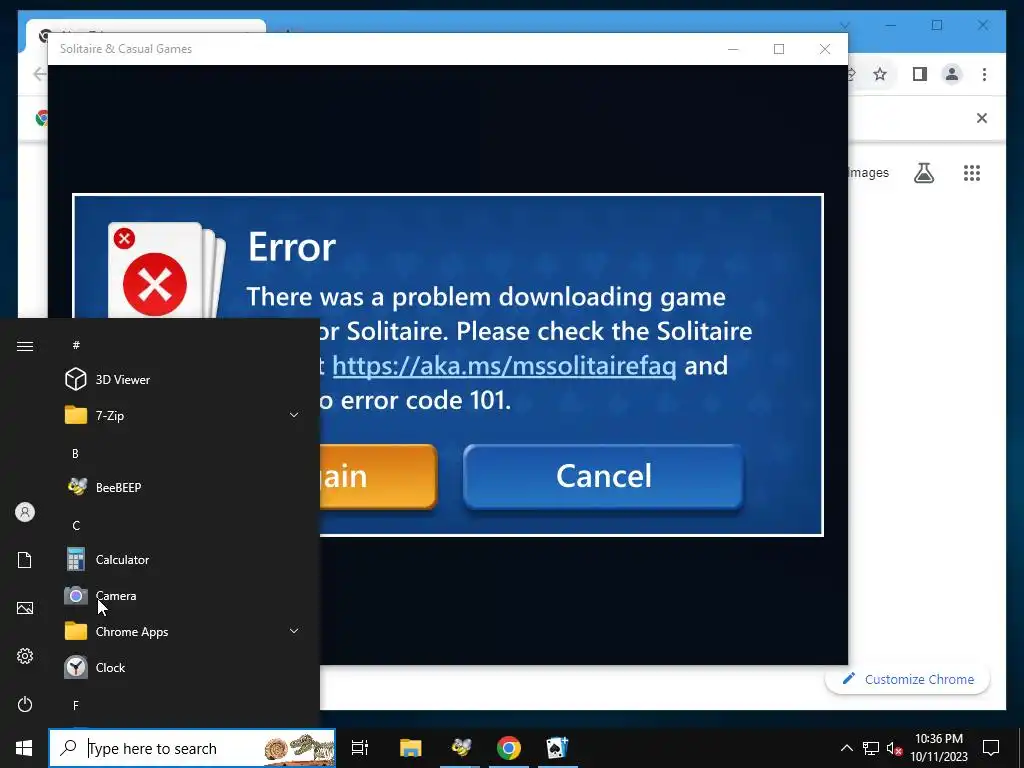Bookmark this tab with star icon
The width and height of the screenshot is (1024, 768).
click(x=880, y=74)
